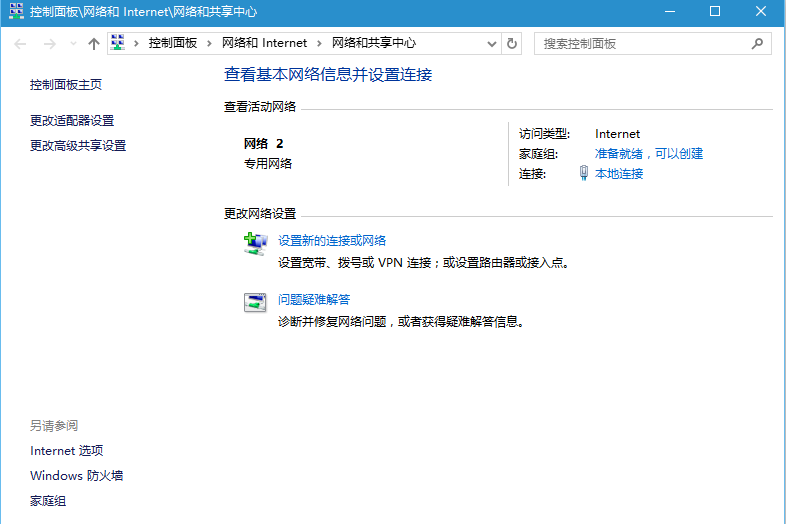The image size is (786, 524).
Task: Expand the address bar history dropdown
Action: pyautogui.click(x=491, y=44)
